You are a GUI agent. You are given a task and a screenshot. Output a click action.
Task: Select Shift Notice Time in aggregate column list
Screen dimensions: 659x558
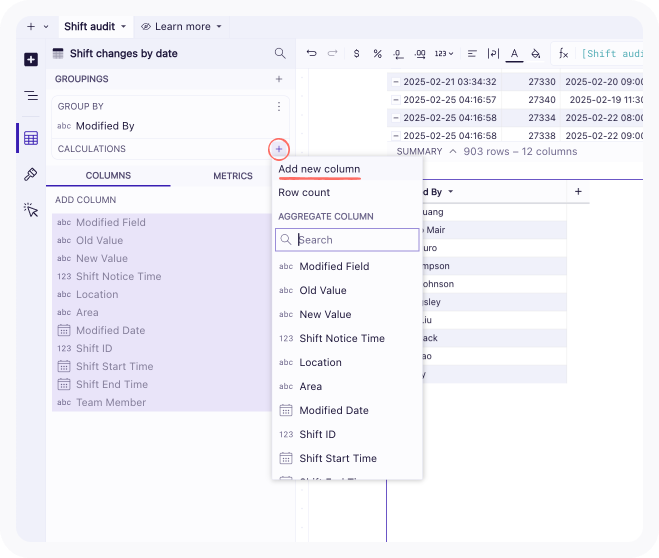click(347, 338)
